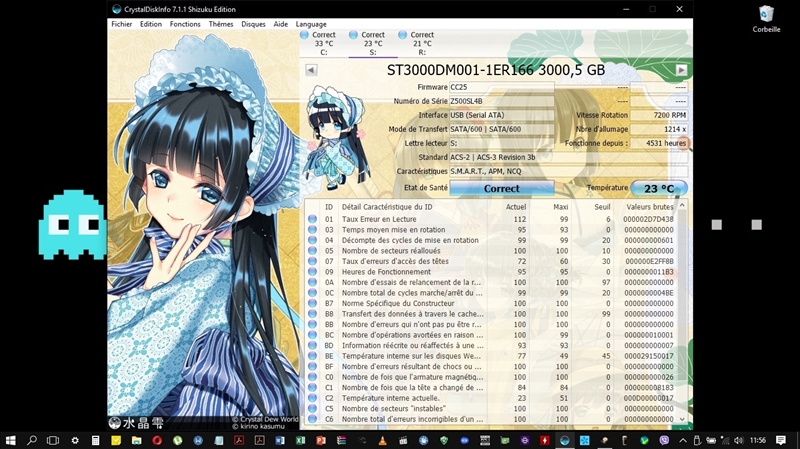Screen dimensions: 800x449
Task: Click the 7200 RPM rotation speed field
Action: pos(659,115)
